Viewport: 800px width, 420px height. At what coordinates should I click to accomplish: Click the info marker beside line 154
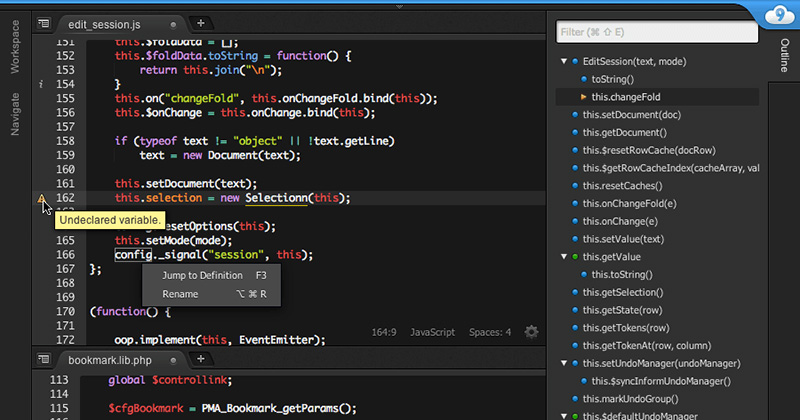coord(41,85)
